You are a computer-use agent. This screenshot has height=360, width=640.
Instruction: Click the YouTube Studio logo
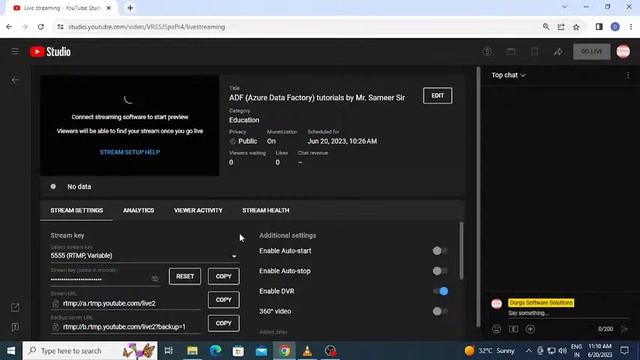[x=50, y=51]
